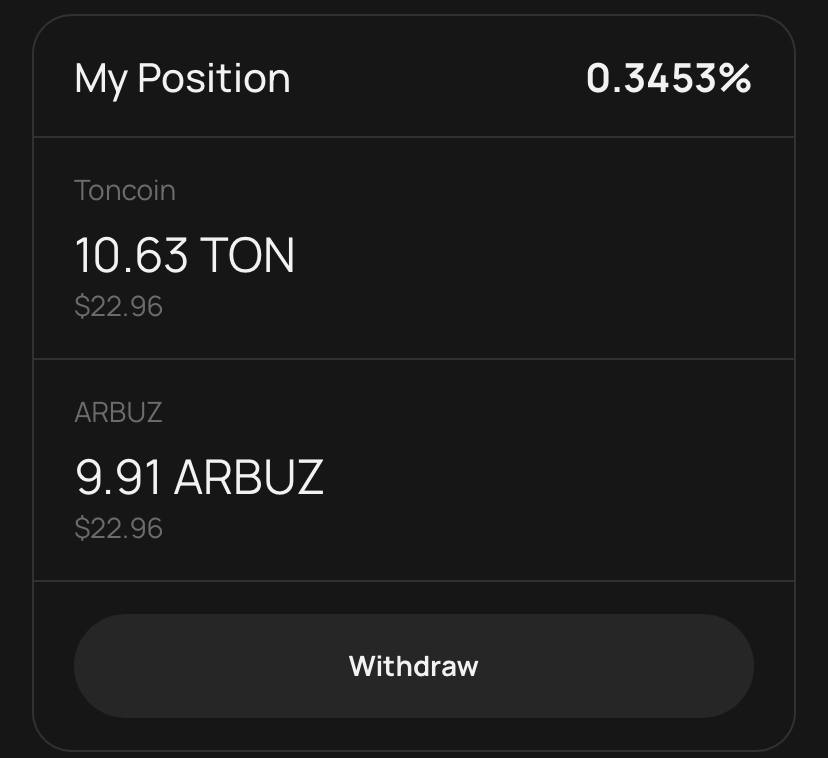Screen dimensions: 828x758
Task: Click the divider between Toncoin and ARBUZ sections
Action: point(413,358)
